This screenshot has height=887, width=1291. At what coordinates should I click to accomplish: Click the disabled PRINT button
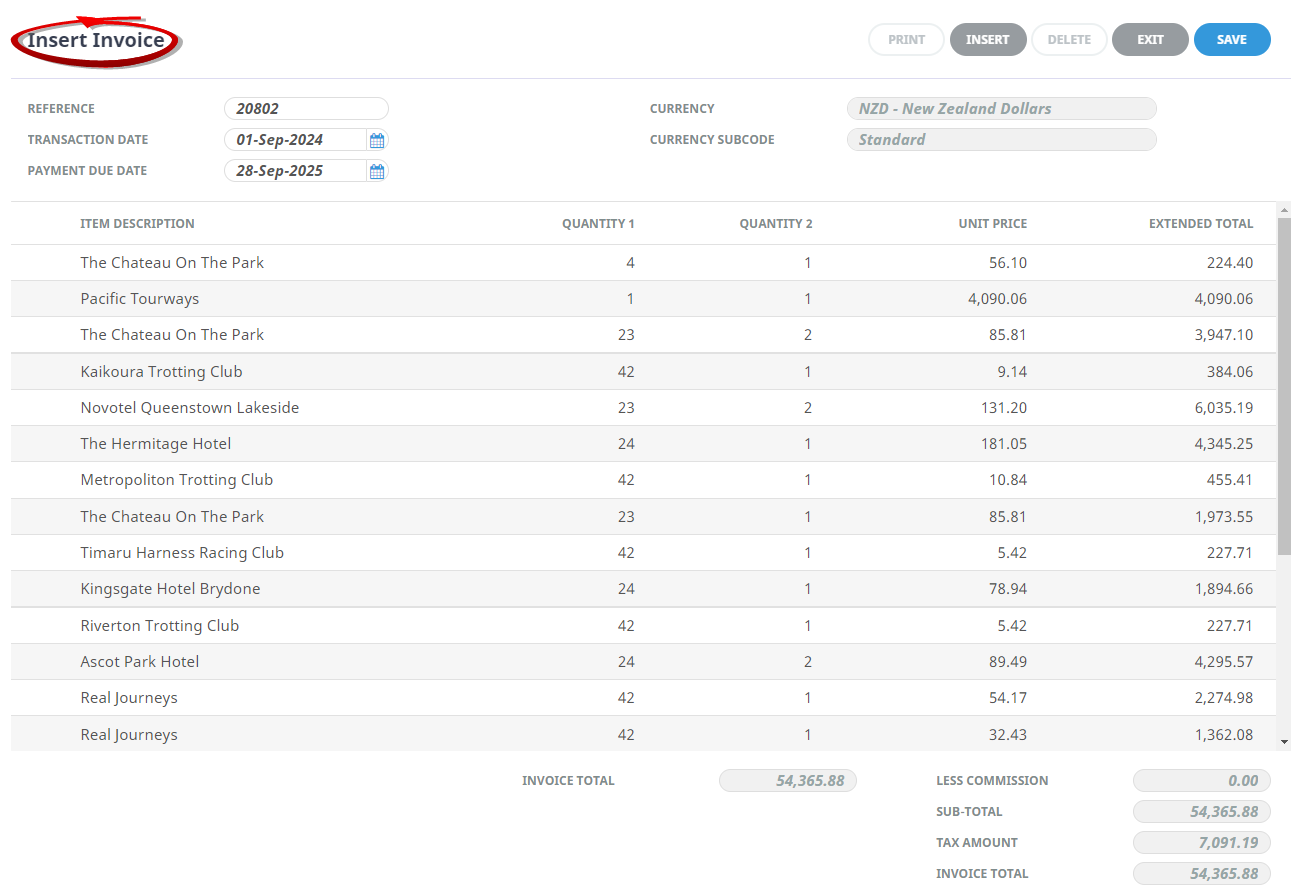click(x=906, y=39)
